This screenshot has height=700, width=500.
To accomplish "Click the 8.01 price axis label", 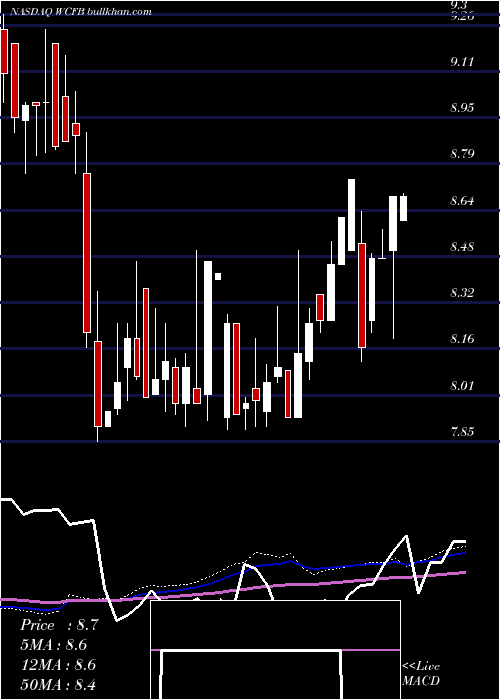I will 462,385.
